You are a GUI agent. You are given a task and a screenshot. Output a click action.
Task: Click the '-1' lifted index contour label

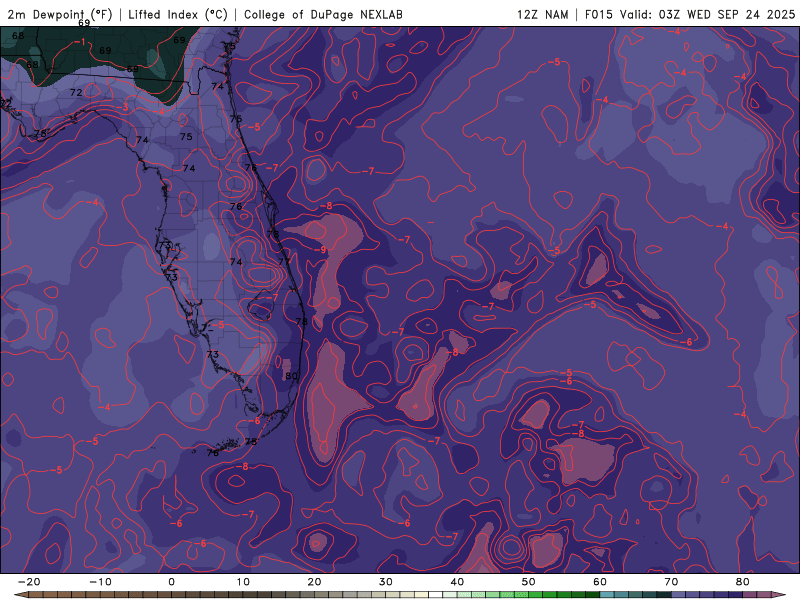(x=80, y=42)
